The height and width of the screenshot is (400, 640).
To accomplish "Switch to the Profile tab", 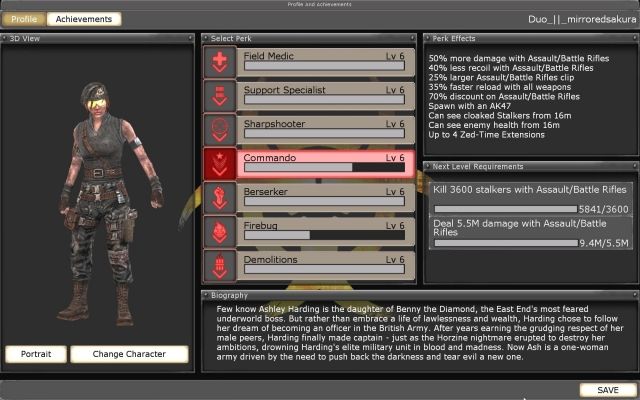I will (24, 19).
